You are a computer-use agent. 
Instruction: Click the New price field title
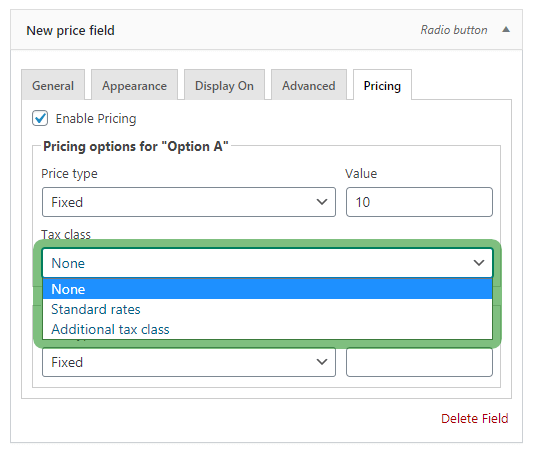point(70,30)
